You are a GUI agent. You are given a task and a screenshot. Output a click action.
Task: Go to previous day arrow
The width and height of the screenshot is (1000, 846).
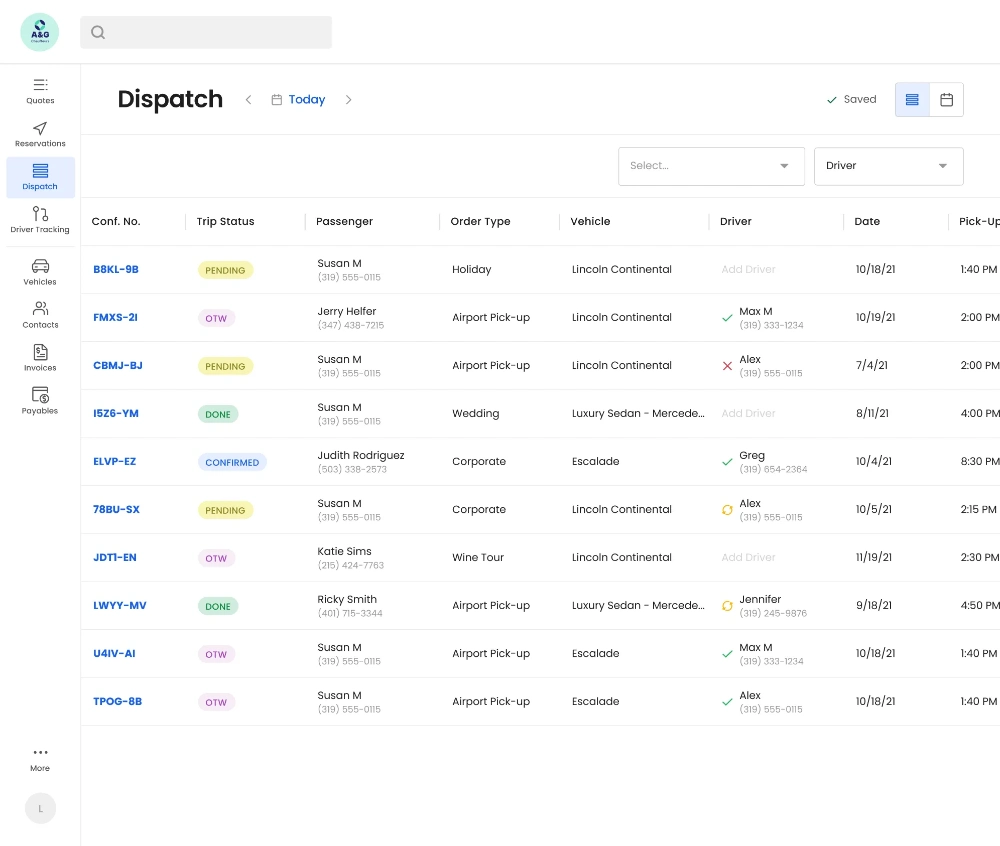(x=249, y=99)
